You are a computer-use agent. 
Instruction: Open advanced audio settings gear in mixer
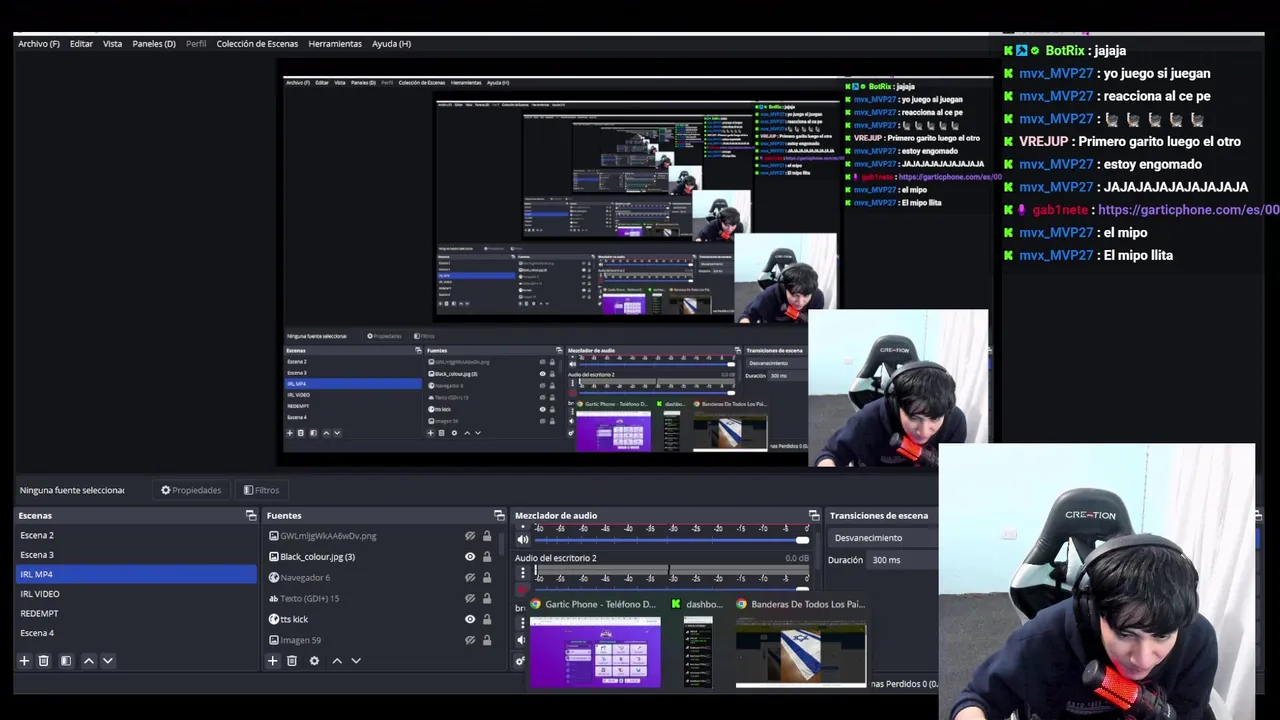click(x=520, y=661)
